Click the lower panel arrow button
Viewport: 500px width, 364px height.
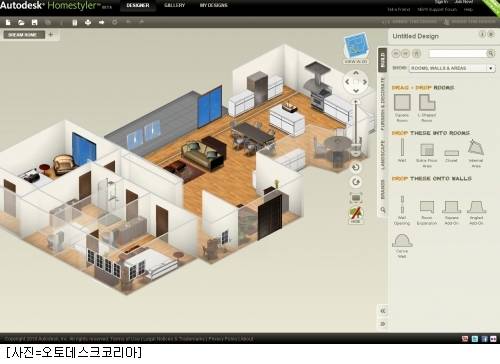(383, 324)
